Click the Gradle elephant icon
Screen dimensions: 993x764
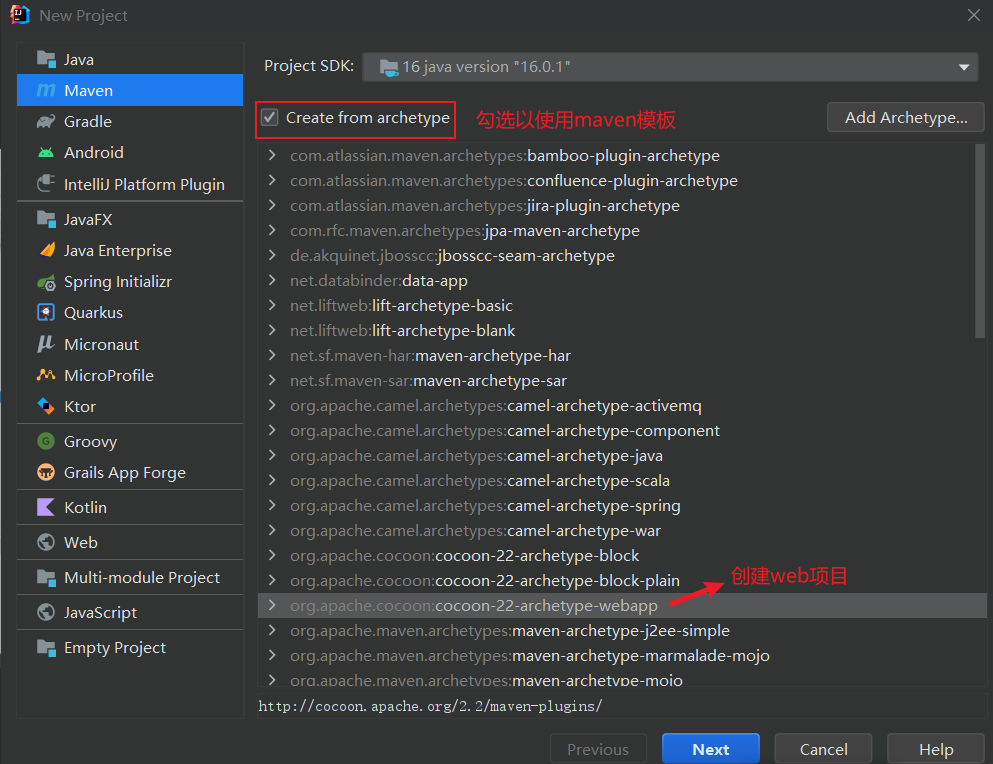(46, 122)
